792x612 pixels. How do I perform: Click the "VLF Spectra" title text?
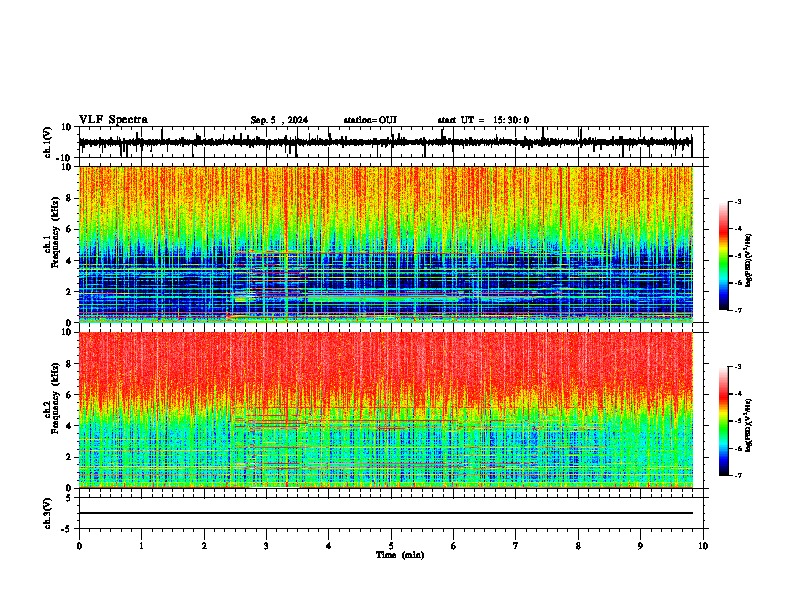[113, 120]
